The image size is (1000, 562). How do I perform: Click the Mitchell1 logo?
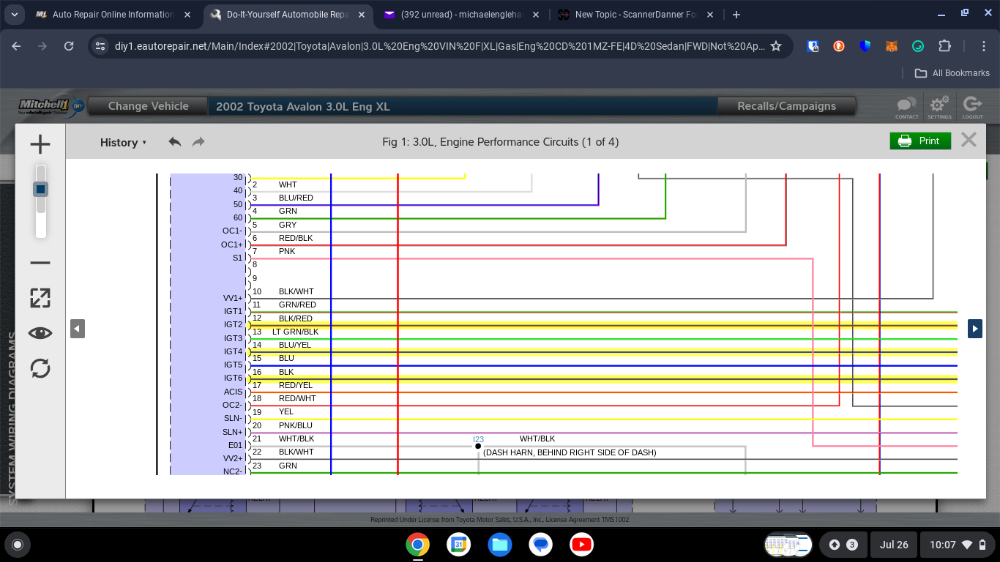51,106
